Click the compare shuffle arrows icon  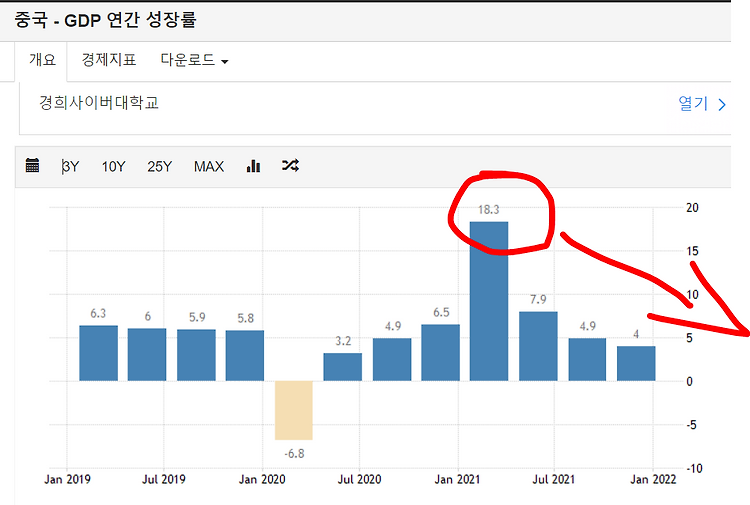(x=290, y=165)
